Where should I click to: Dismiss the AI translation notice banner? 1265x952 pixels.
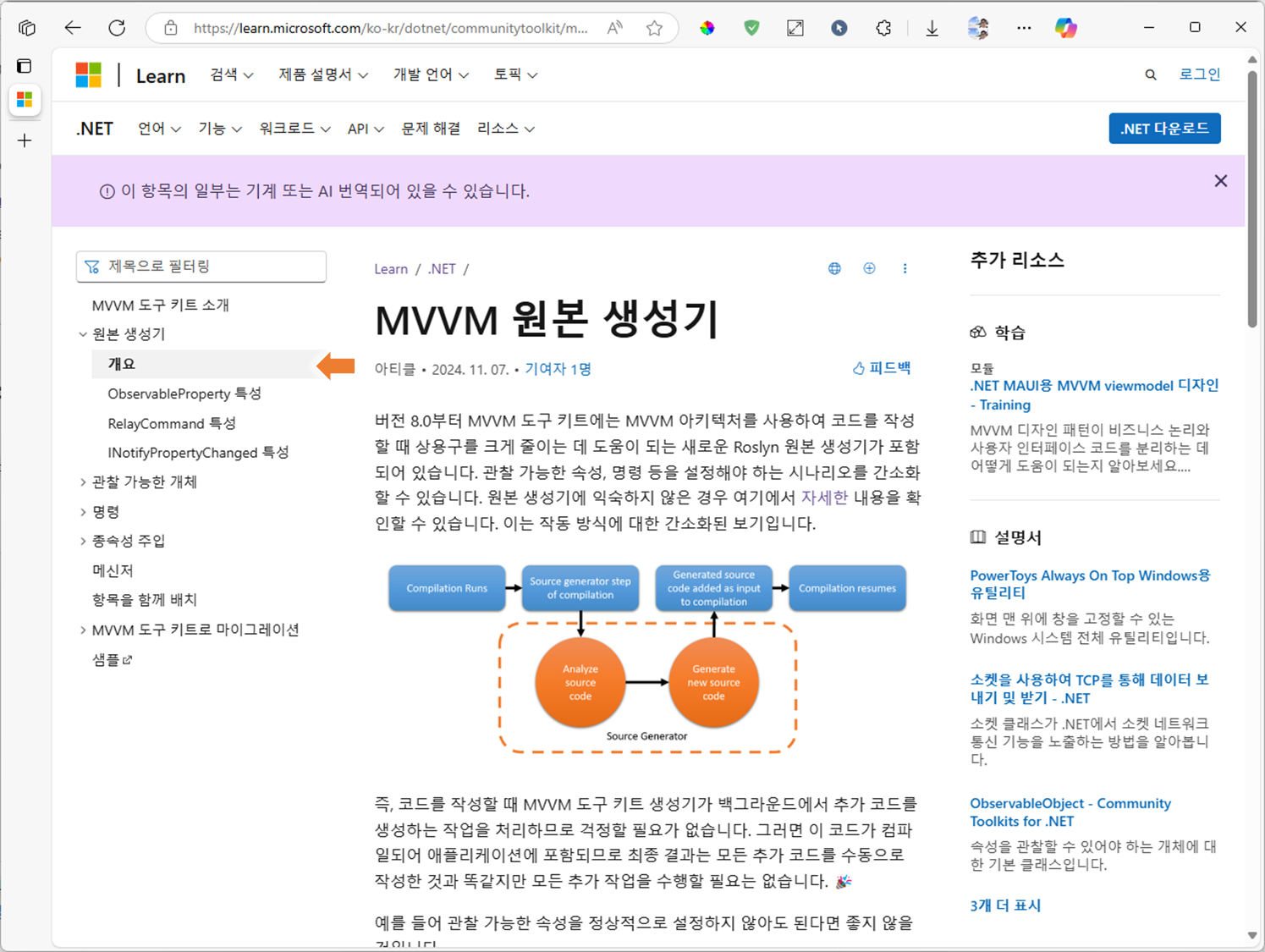(x=1220, y=181)
